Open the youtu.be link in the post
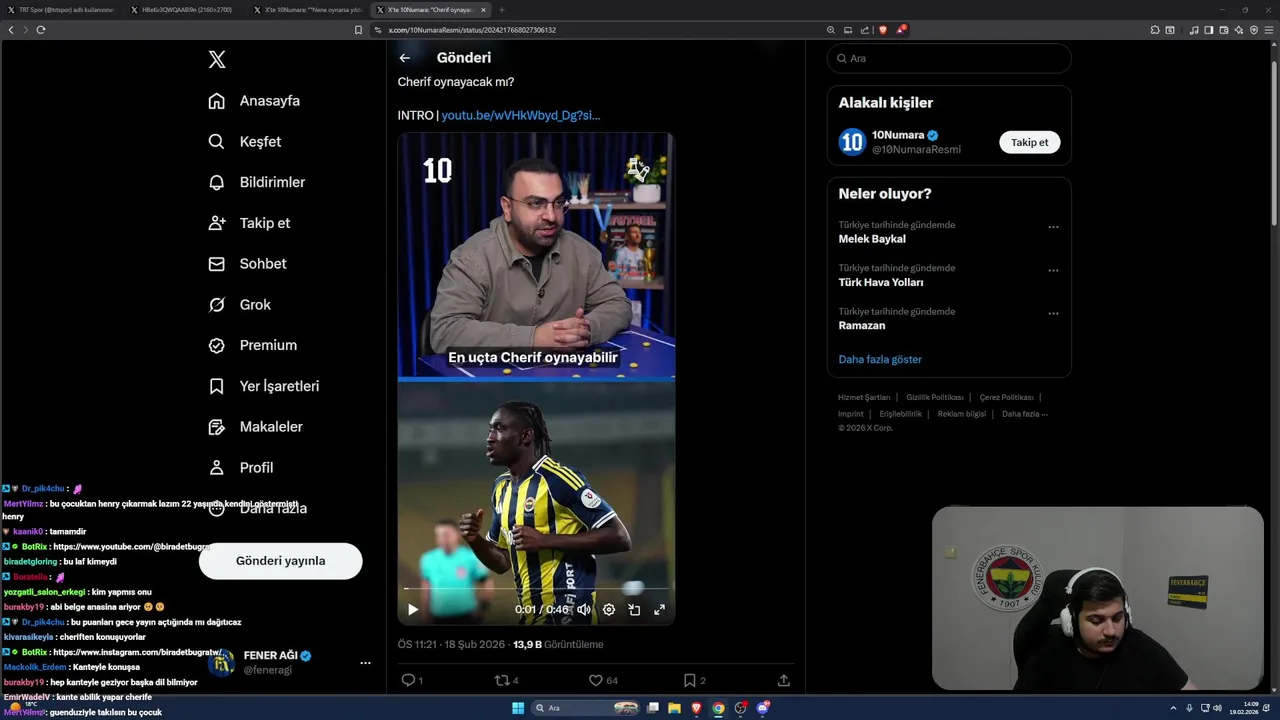 click(x=521, y=115)
